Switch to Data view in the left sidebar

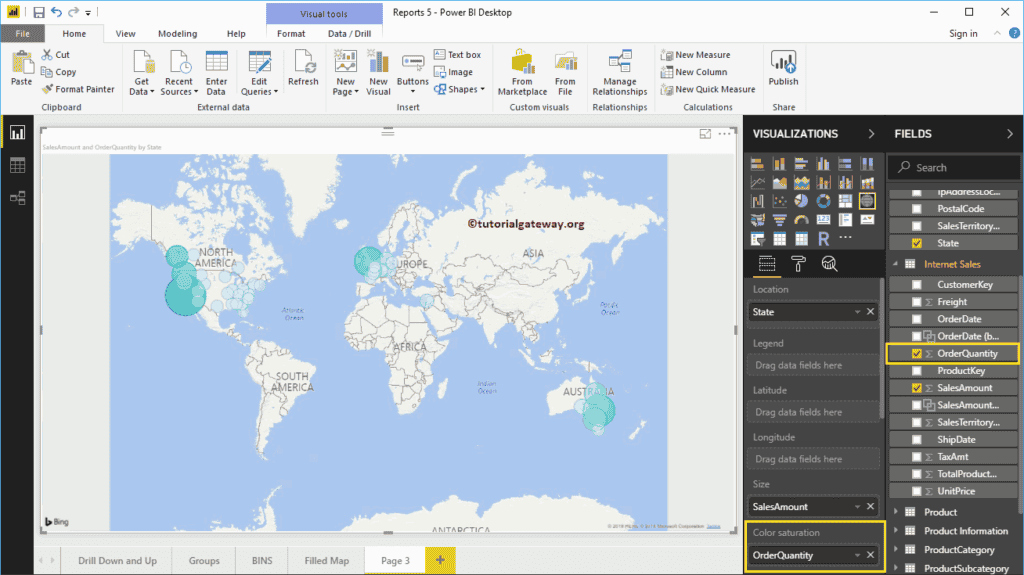click(x=17, y=166)
